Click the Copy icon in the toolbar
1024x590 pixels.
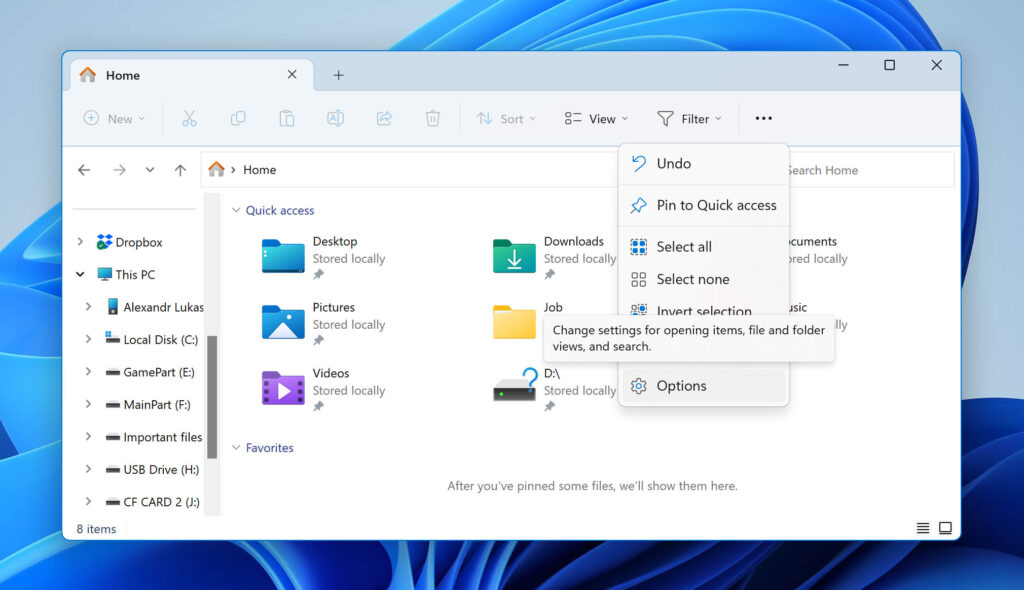(238, 118)
